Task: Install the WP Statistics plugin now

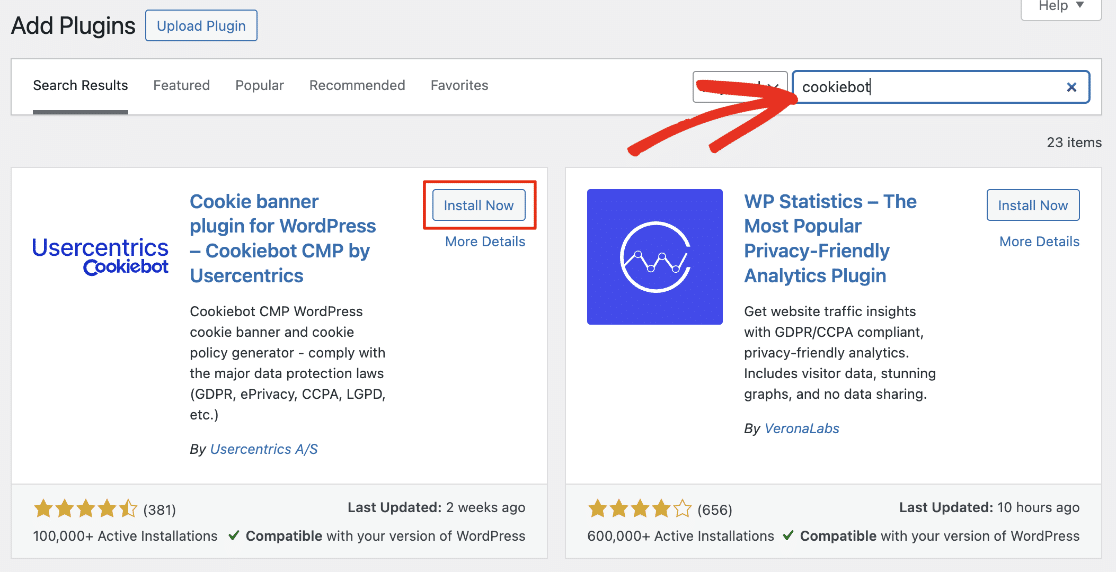Action: 1033,205
